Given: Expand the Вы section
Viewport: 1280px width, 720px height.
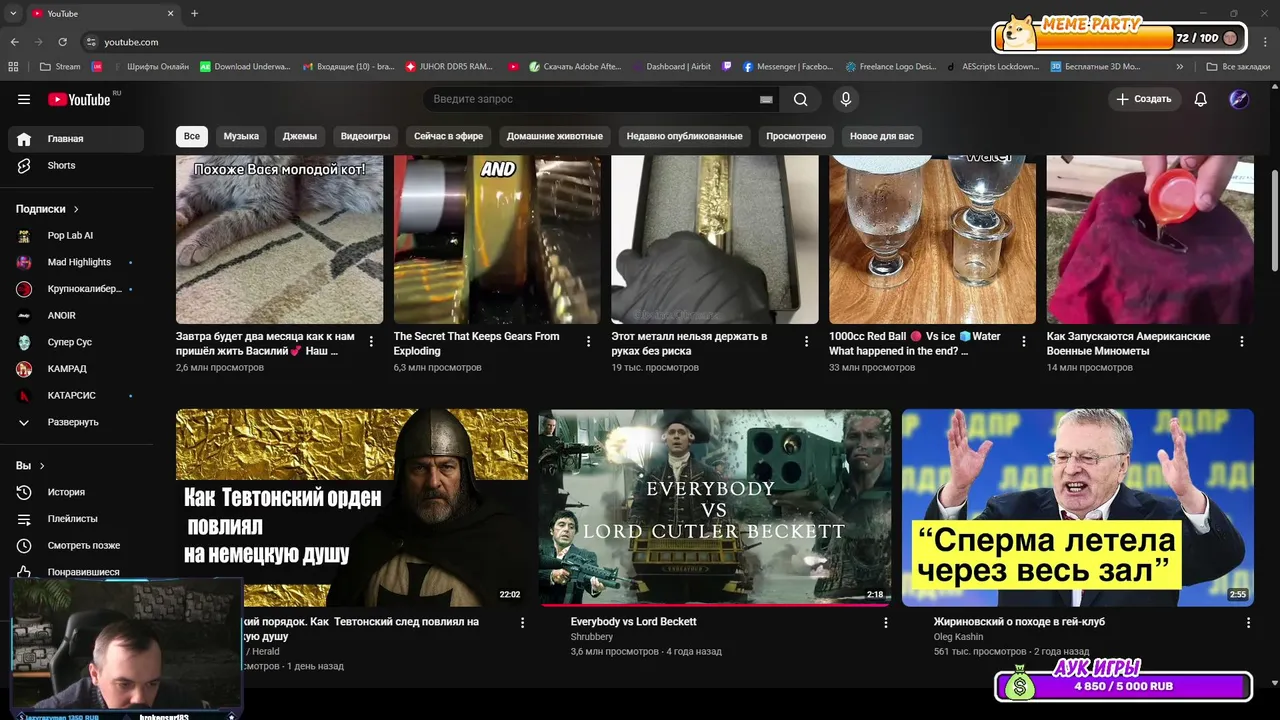Looking at the screenshot, I should point(30,465).
